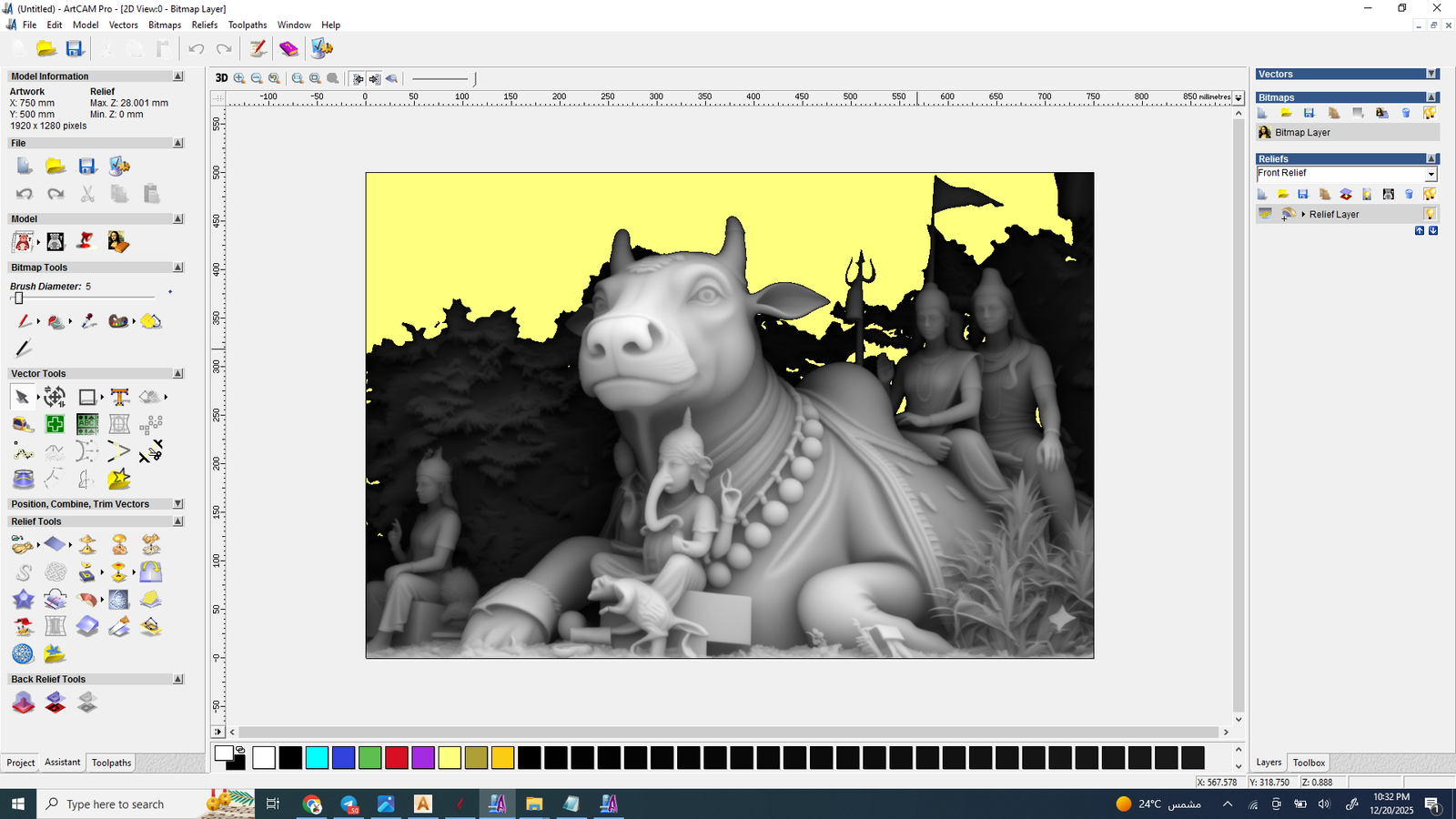Switch to the Toolpaths tab

111,763
